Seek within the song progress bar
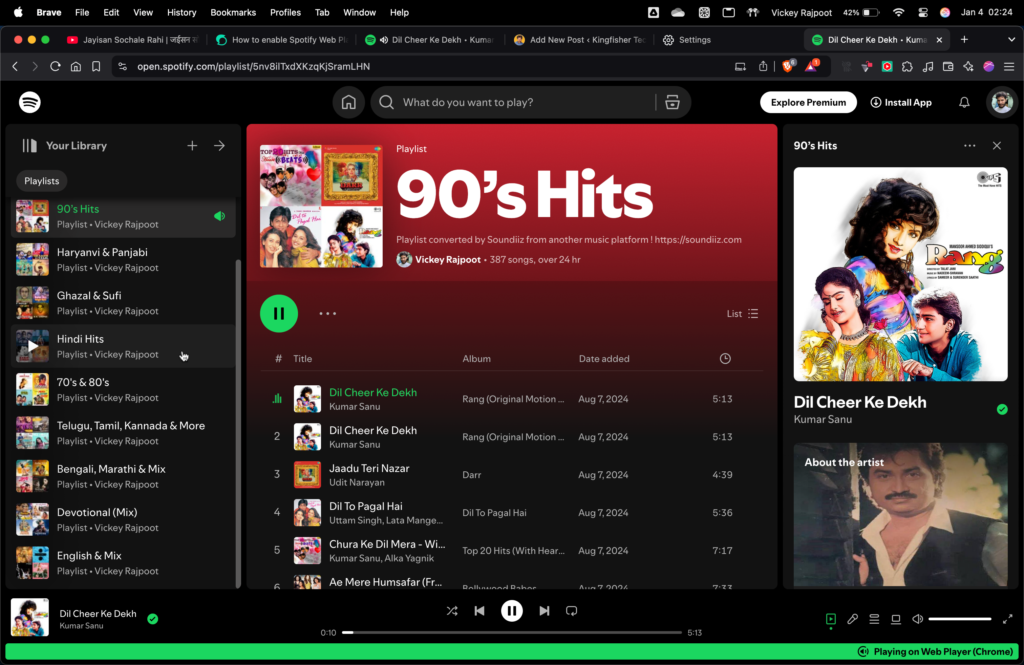 tap(511, 632)
